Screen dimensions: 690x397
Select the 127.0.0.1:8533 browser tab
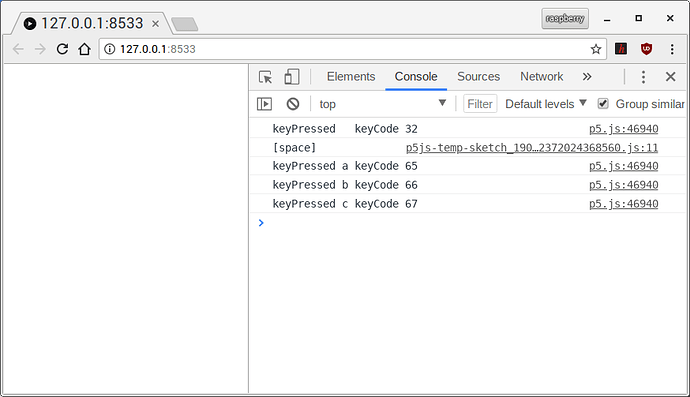[92, 23]
